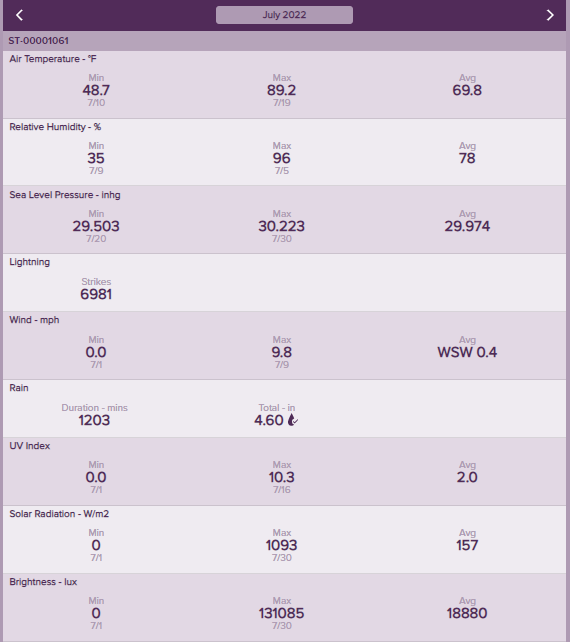Select Brightness average 18880 value

coord(467,613)
